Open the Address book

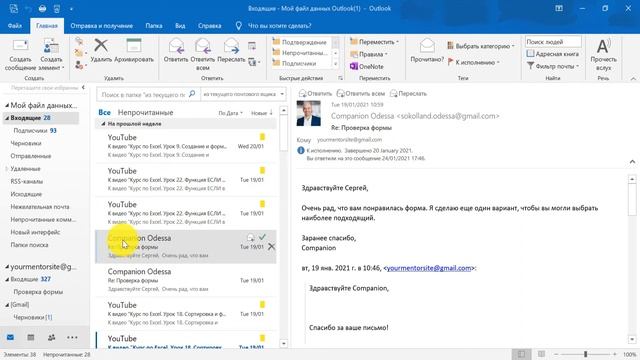(x=553, y=54)
